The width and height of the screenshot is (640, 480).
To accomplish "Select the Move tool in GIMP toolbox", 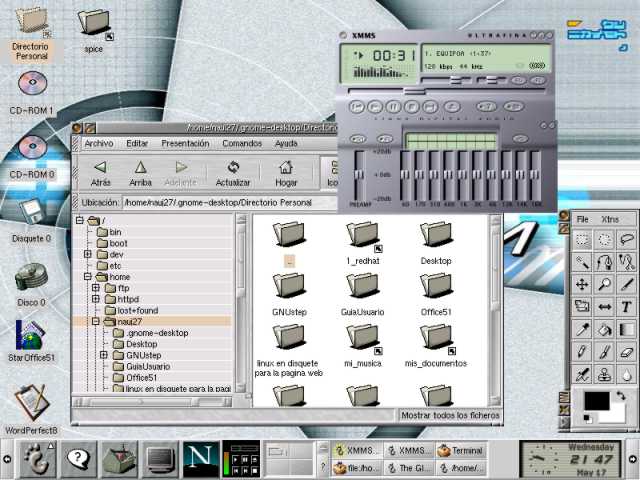I will tap(582, 284).
